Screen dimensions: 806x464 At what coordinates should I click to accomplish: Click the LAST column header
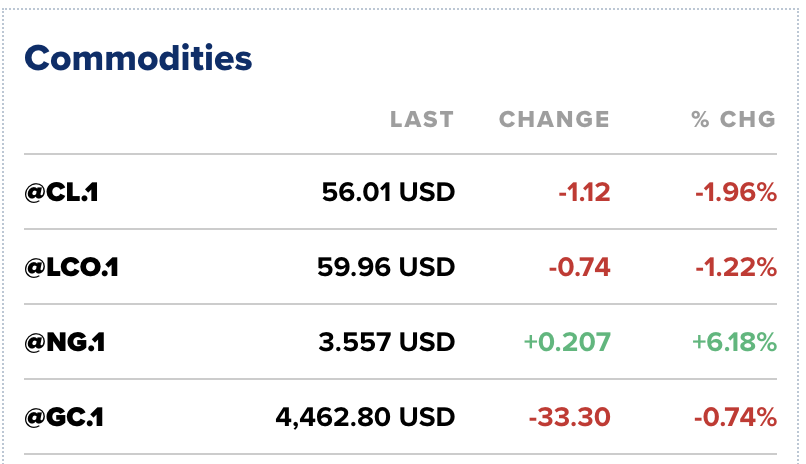point(421,120)
